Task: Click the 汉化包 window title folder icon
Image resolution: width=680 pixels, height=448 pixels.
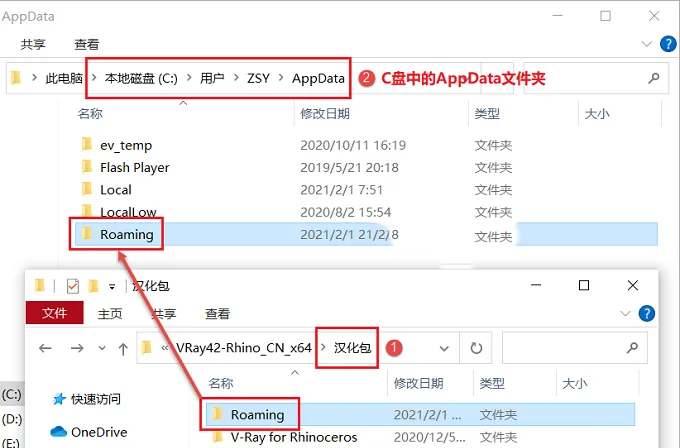Action: (x=40, y=285)
